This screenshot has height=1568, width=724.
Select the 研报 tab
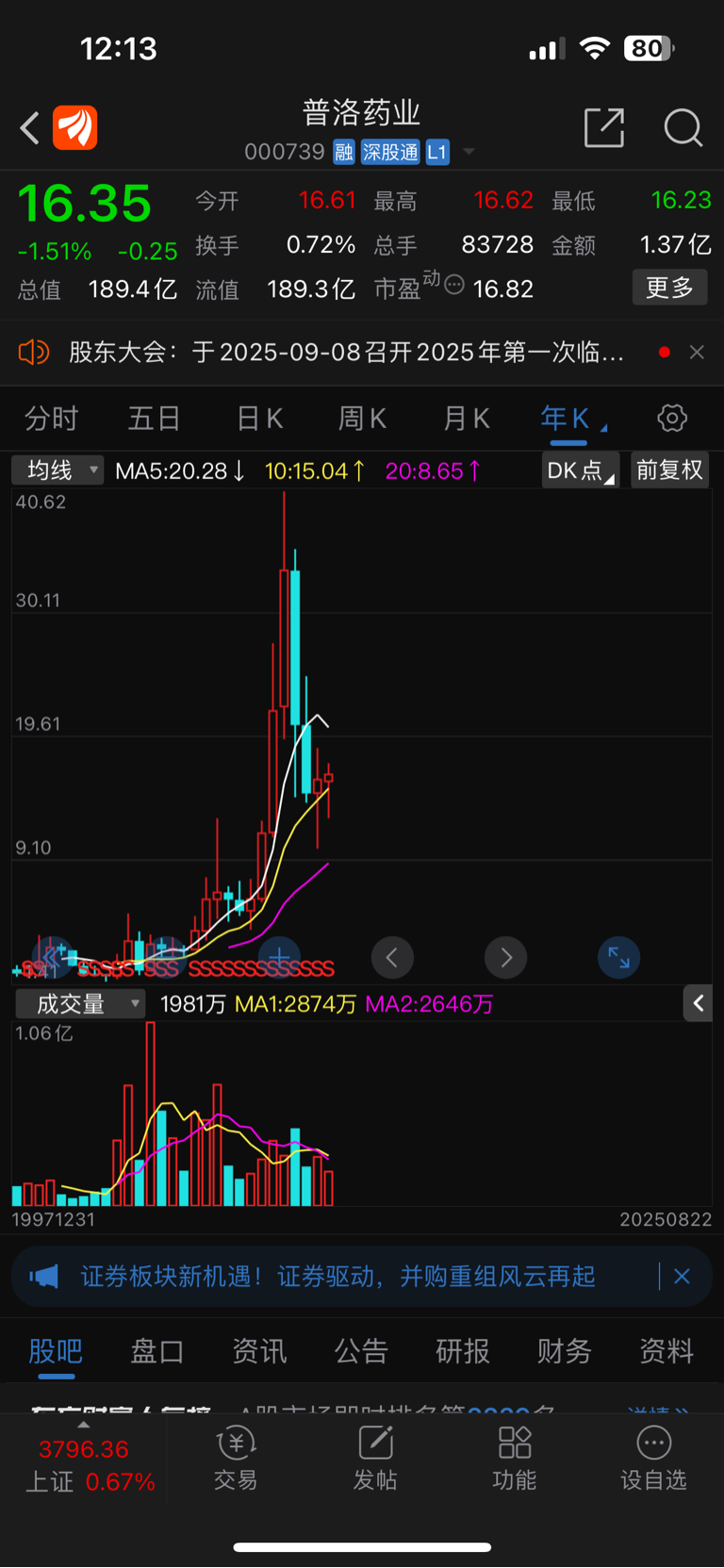(x=463, y=1351)
